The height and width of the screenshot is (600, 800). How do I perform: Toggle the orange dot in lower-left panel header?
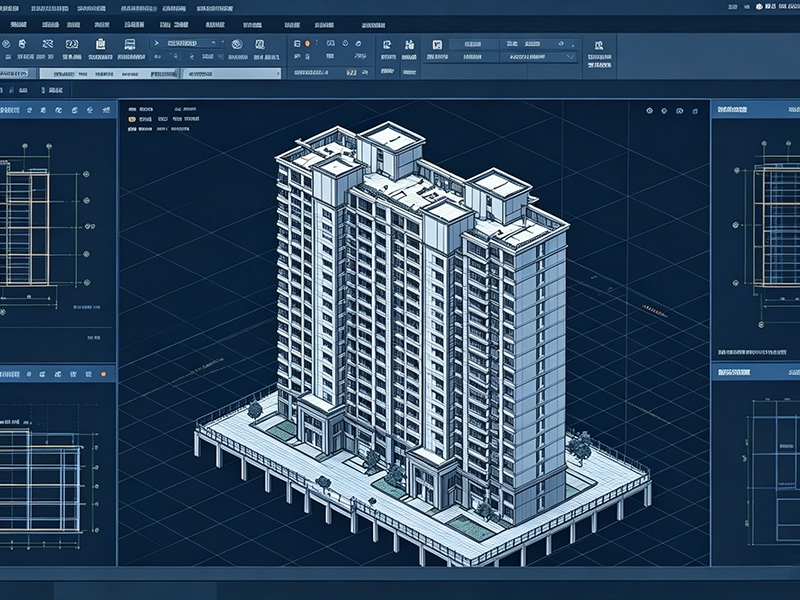pyautogui.click(x=104, y=374)
